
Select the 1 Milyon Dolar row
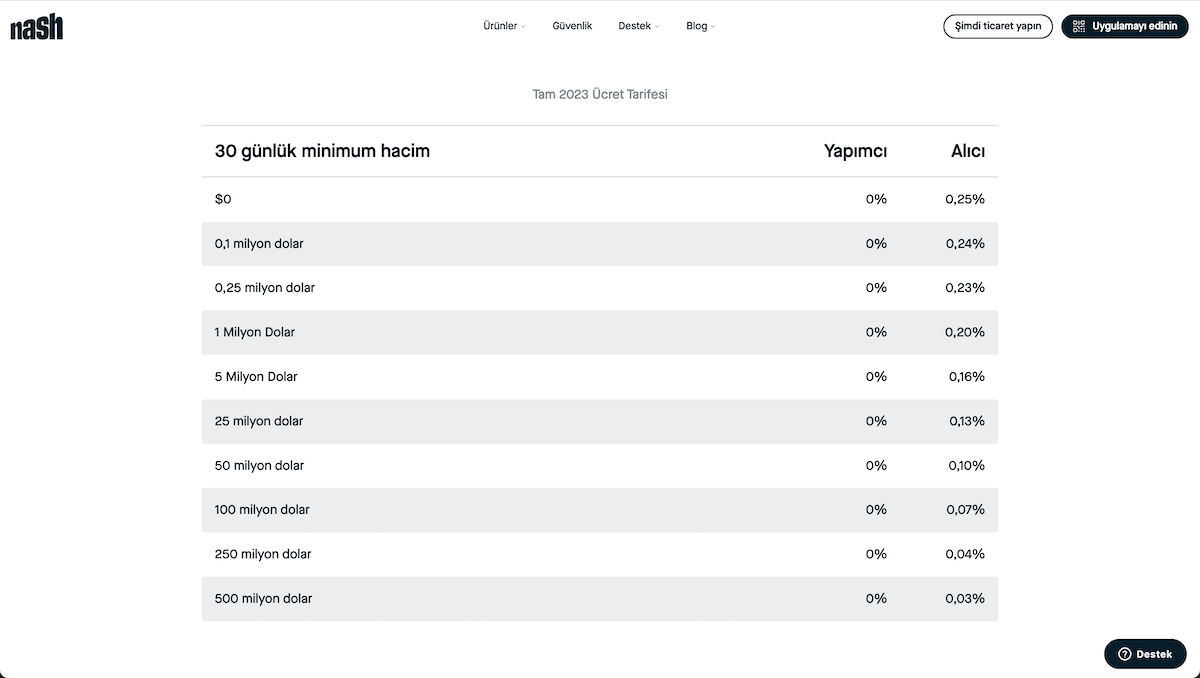(x=600, y=332)
